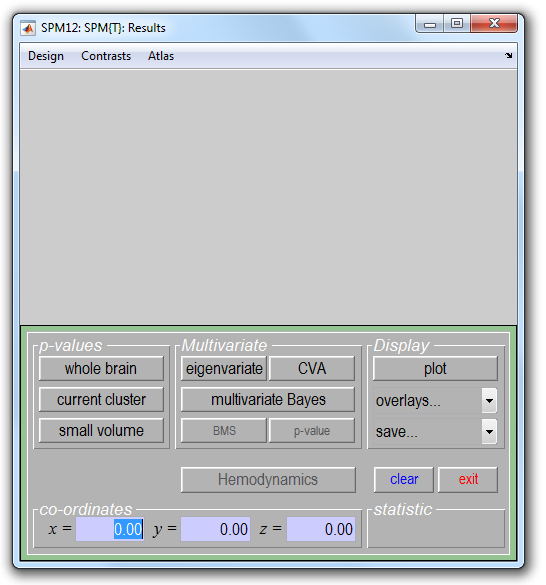546x585 pixels.
Task: Open the Atlas menu
Action: coord(161,56)
